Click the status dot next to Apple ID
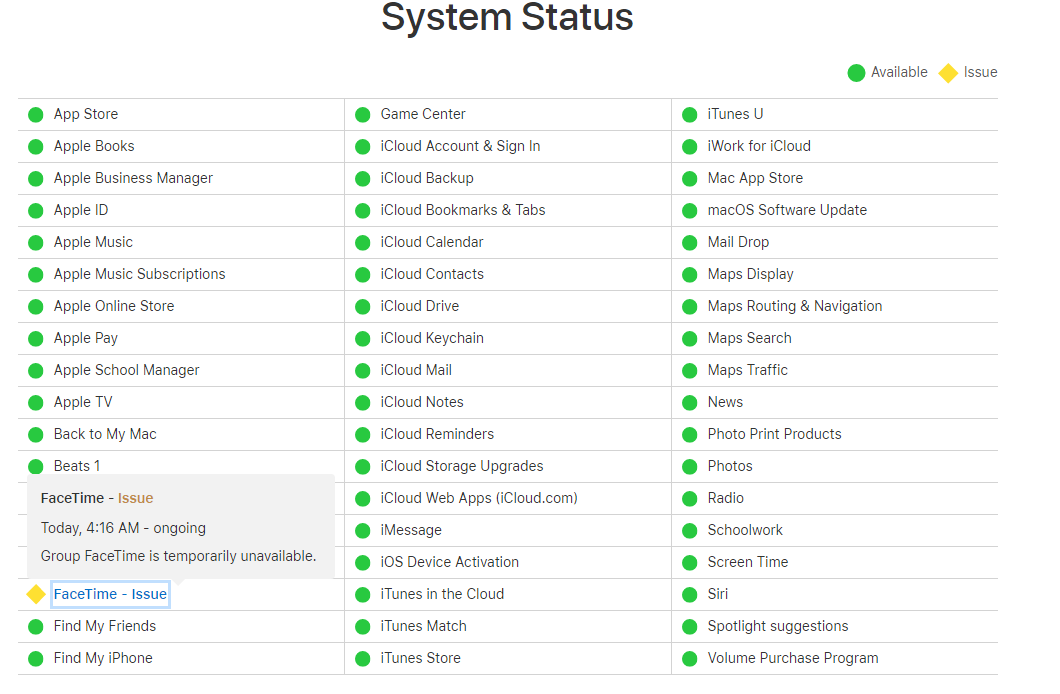The image size is (1060, 694). point(36,211)
